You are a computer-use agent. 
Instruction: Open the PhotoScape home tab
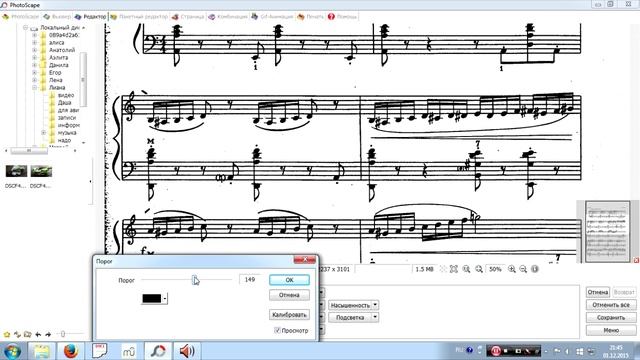coord(21,17)
